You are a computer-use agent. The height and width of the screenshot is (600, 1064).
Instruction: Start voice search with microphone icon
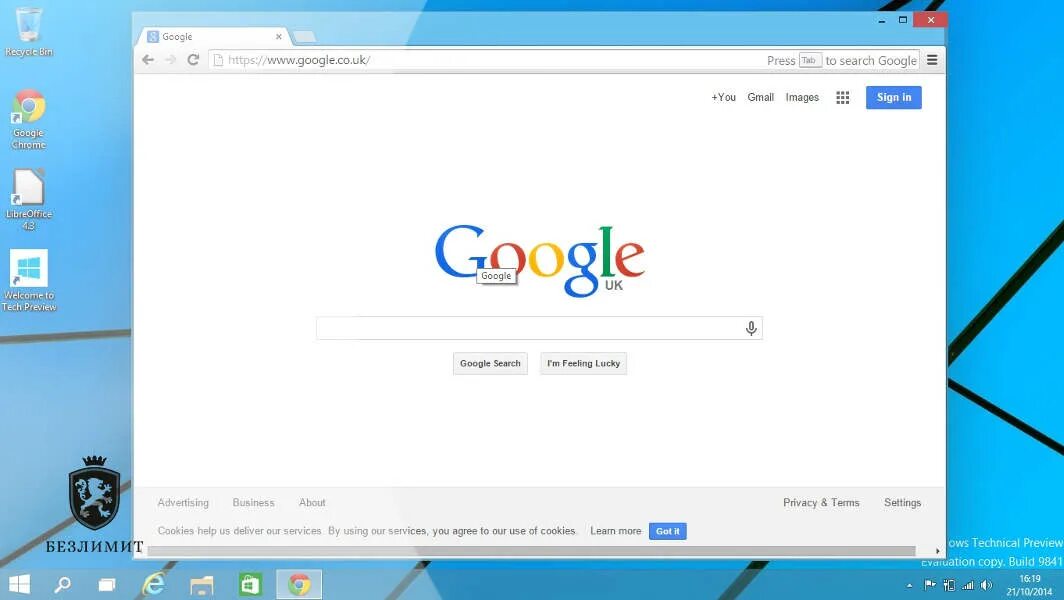point(751,329)
